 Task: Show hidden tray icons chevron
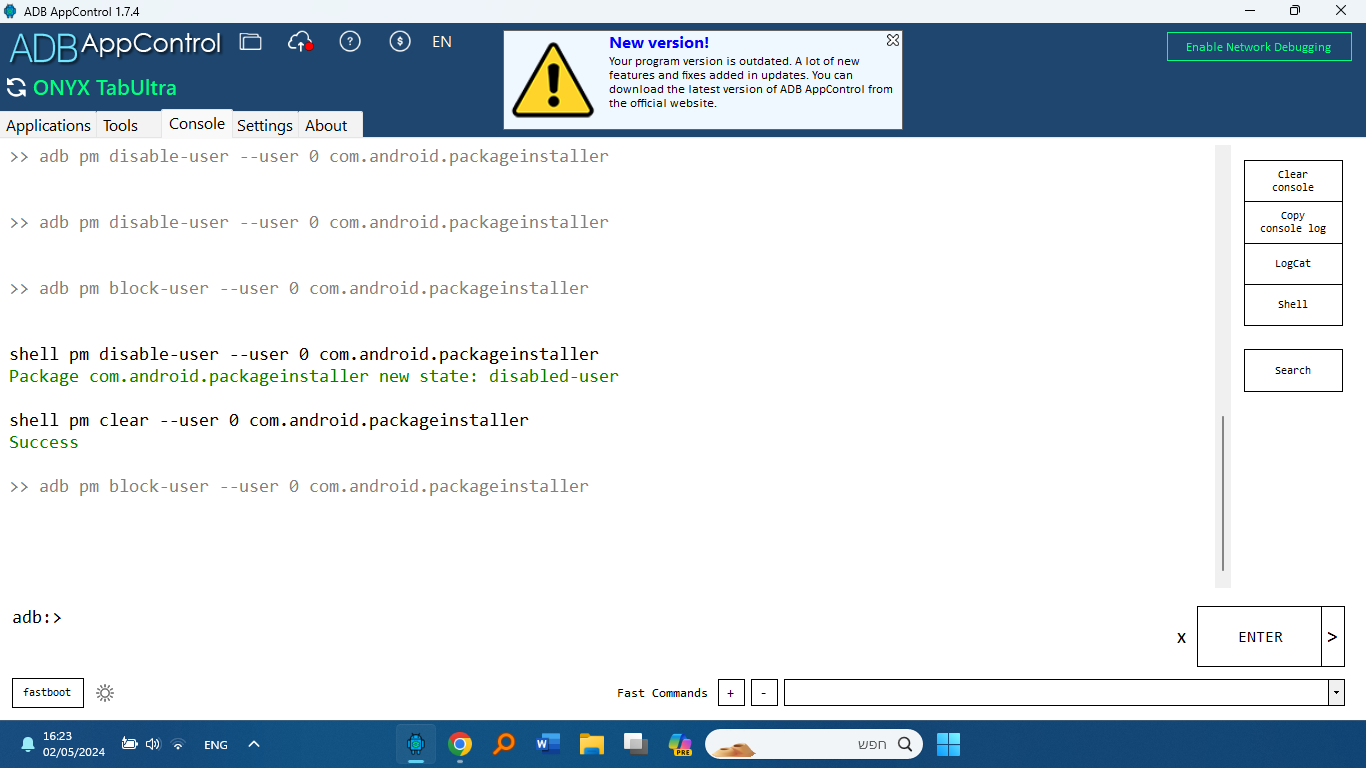254,744
